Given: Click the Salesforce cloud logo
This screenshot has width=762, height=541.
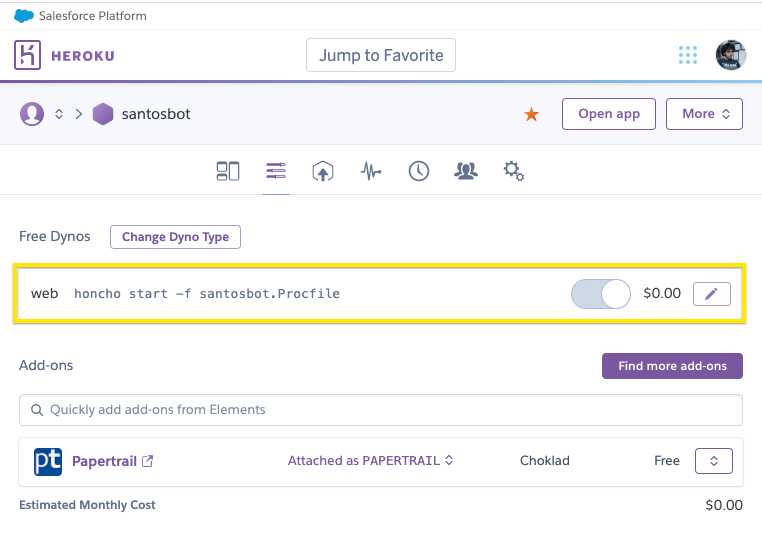Looking at the screenshot, I should coord(24,16).
